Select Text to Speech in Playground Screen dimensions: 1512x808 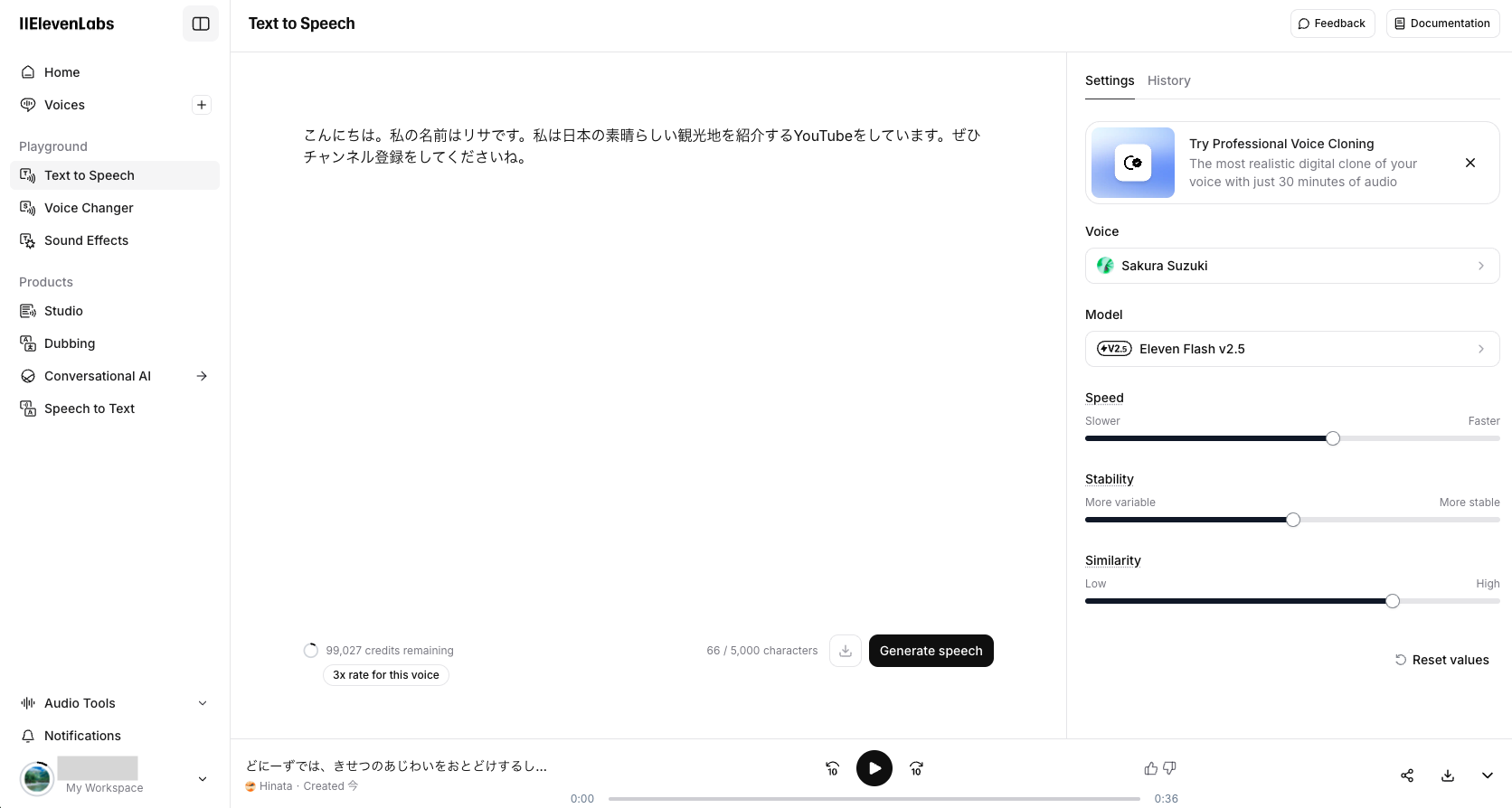(115, 175)
